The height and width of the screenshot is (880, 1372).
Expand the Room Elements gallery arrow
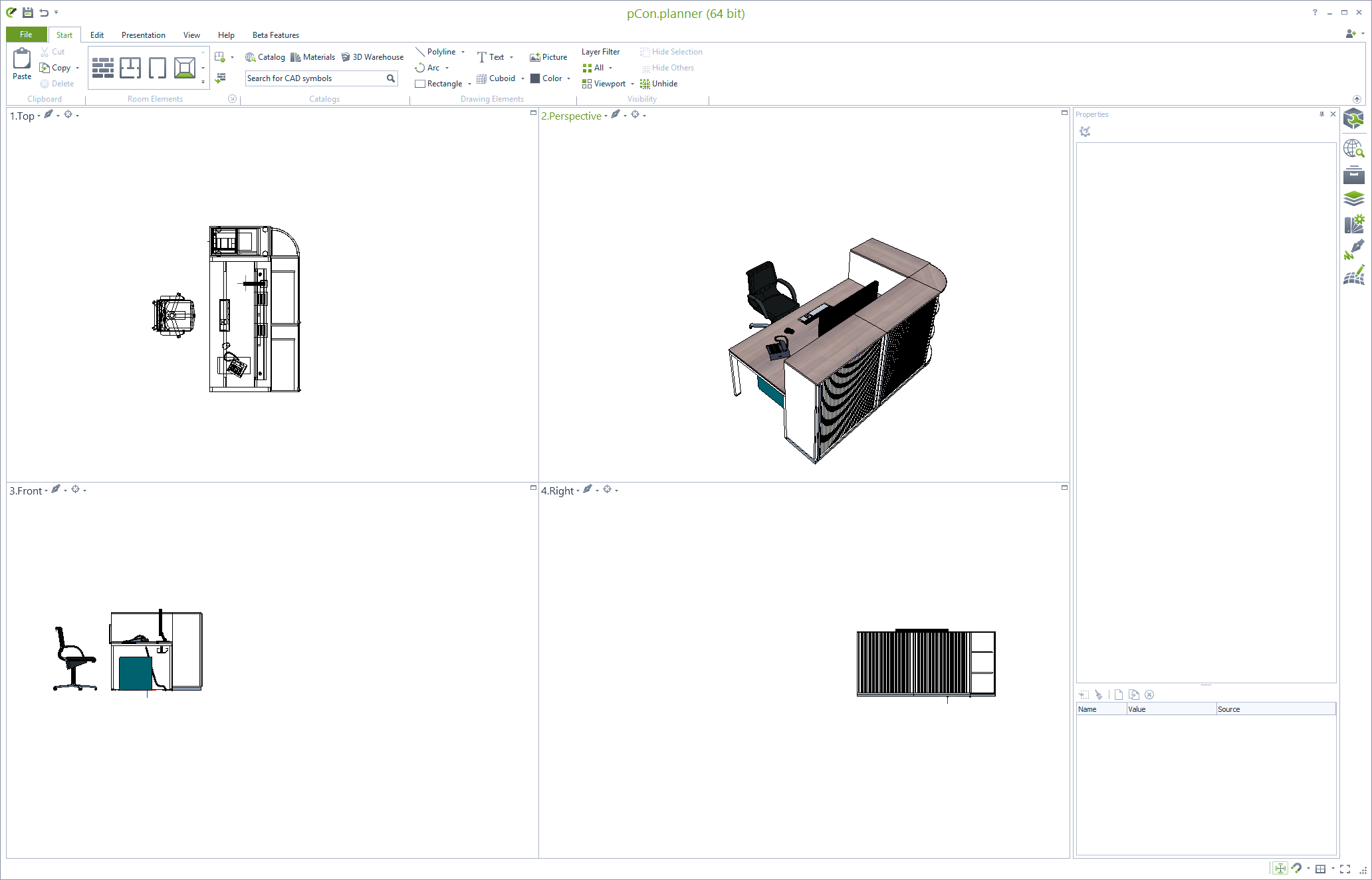(x=203, y=82)
